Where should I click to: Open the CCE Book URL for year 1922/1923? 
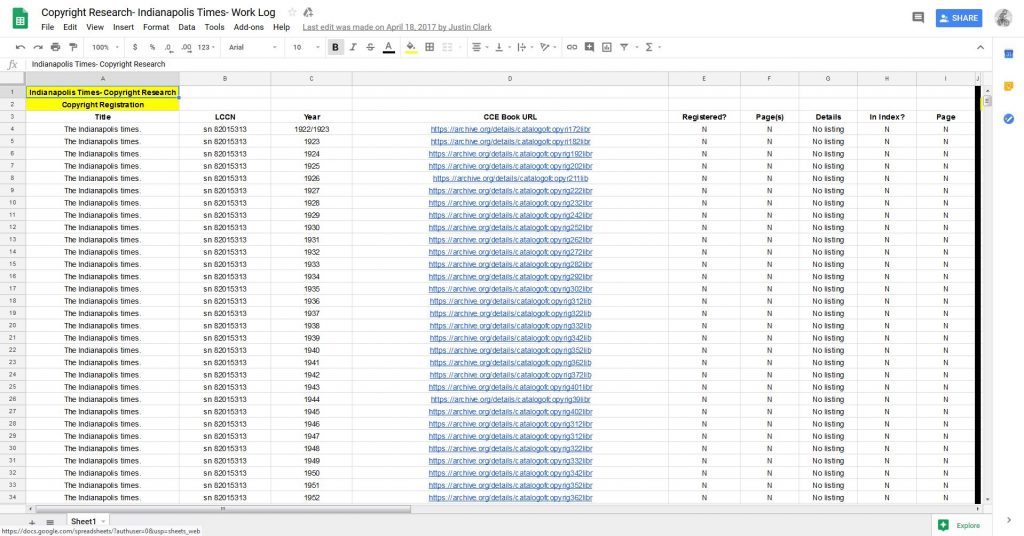tap(510, 129)
